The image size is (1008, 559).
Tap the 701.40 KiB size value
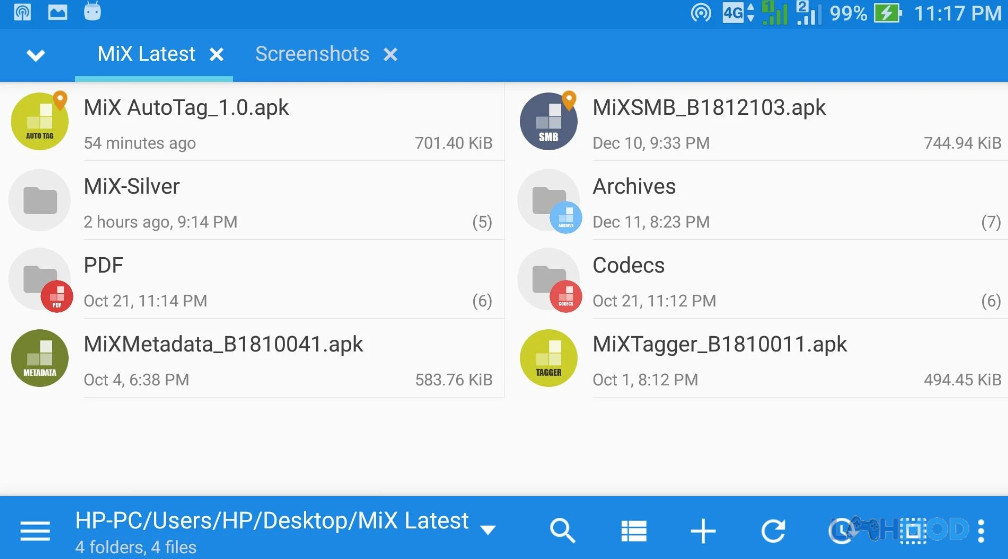(x=453, y=143)
